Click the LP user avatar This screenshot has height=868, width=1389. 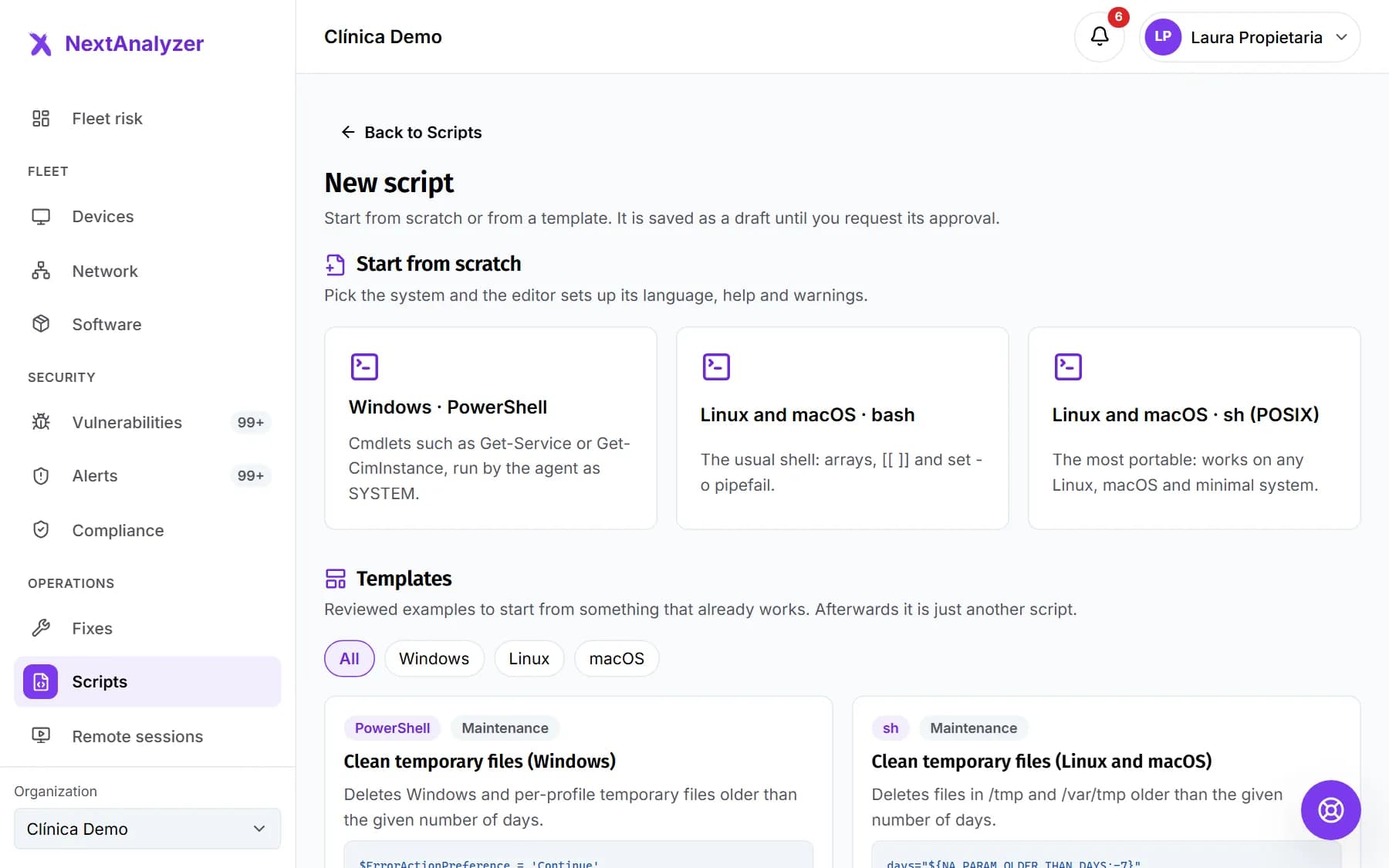[1163, 37]
